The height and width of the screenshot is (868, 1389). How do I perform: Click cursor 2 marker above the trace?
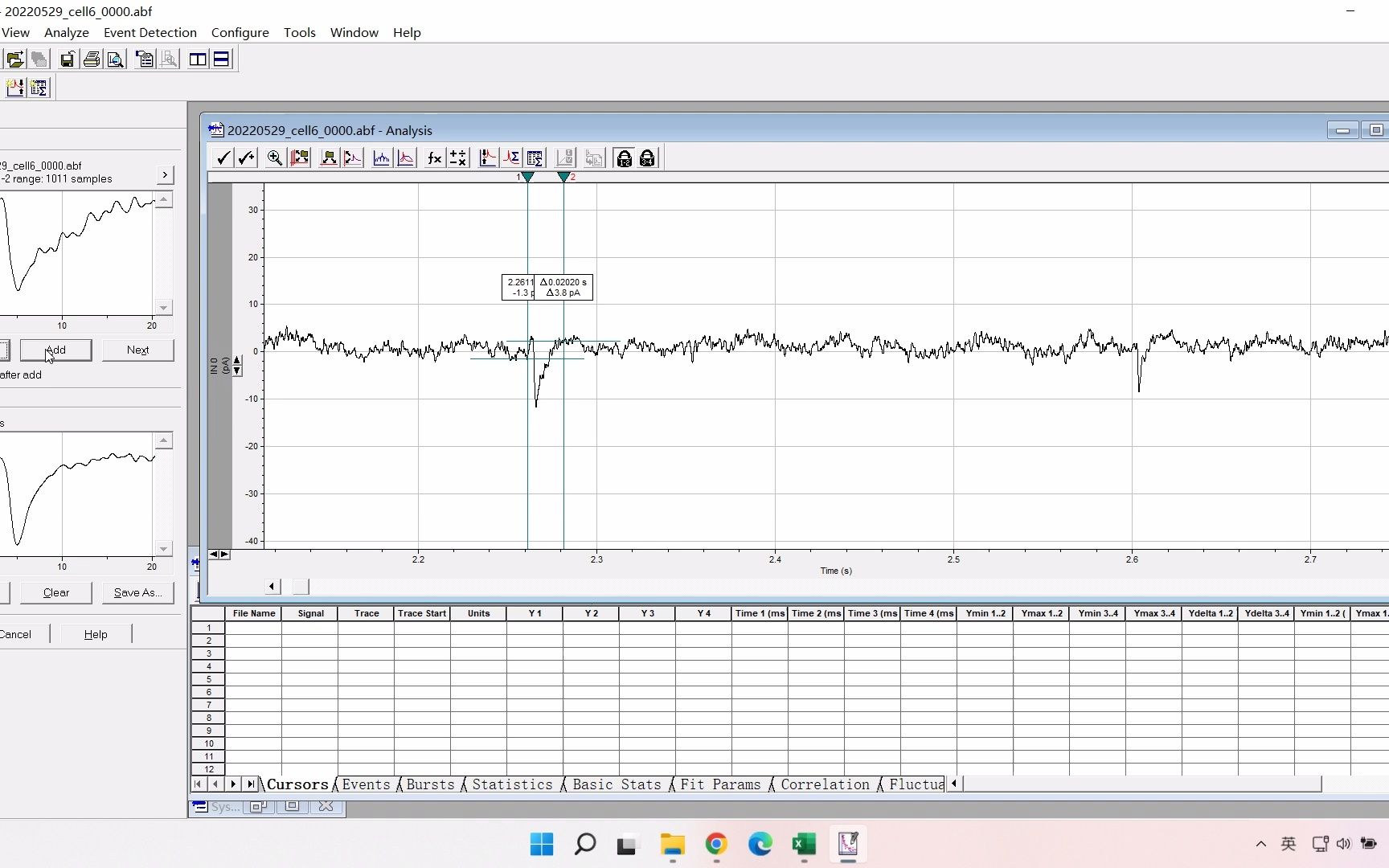click(x=563, y=177)
